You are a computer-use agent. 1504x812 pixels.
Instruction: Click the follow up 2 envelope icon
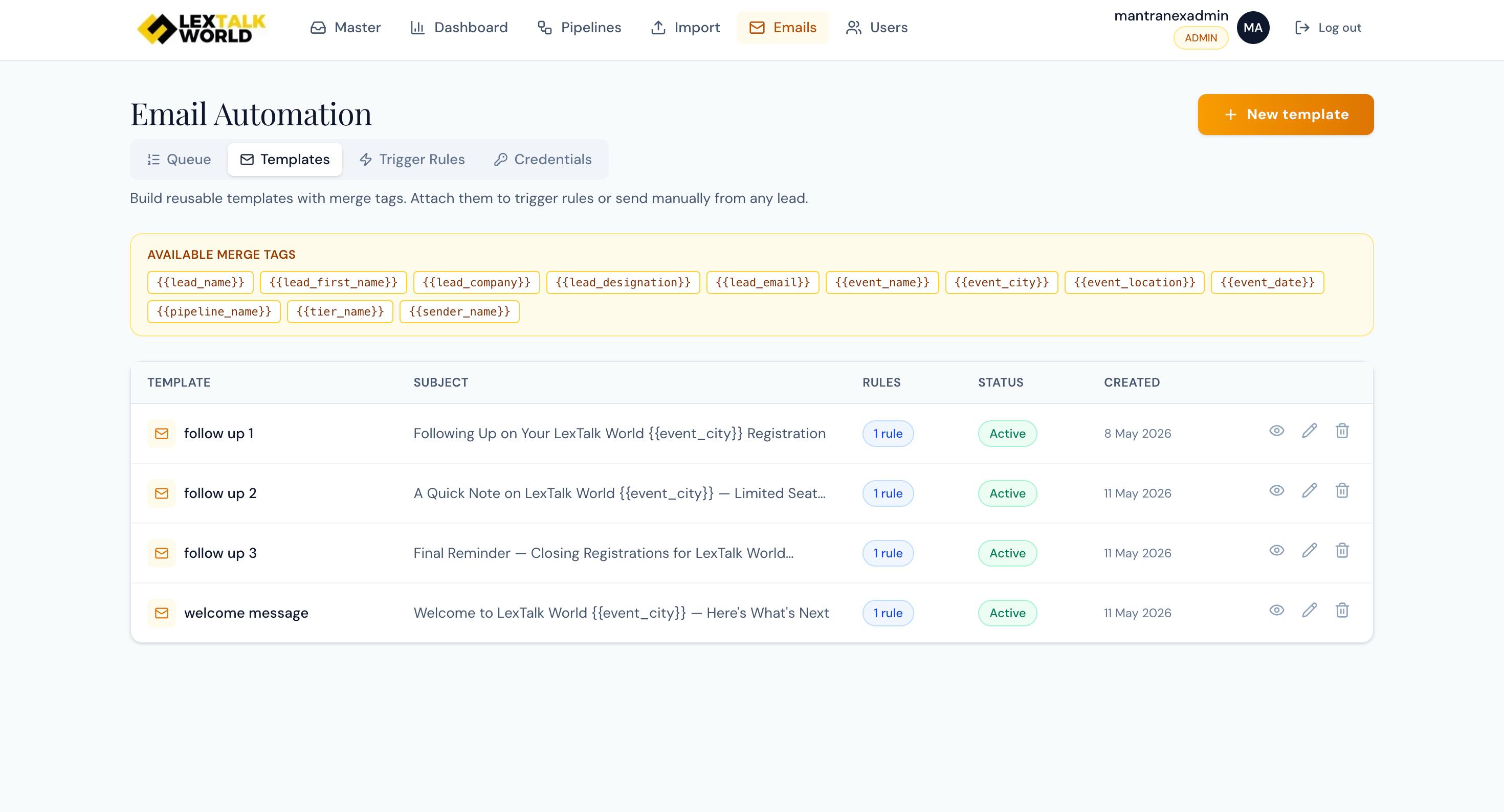point(162,493)
